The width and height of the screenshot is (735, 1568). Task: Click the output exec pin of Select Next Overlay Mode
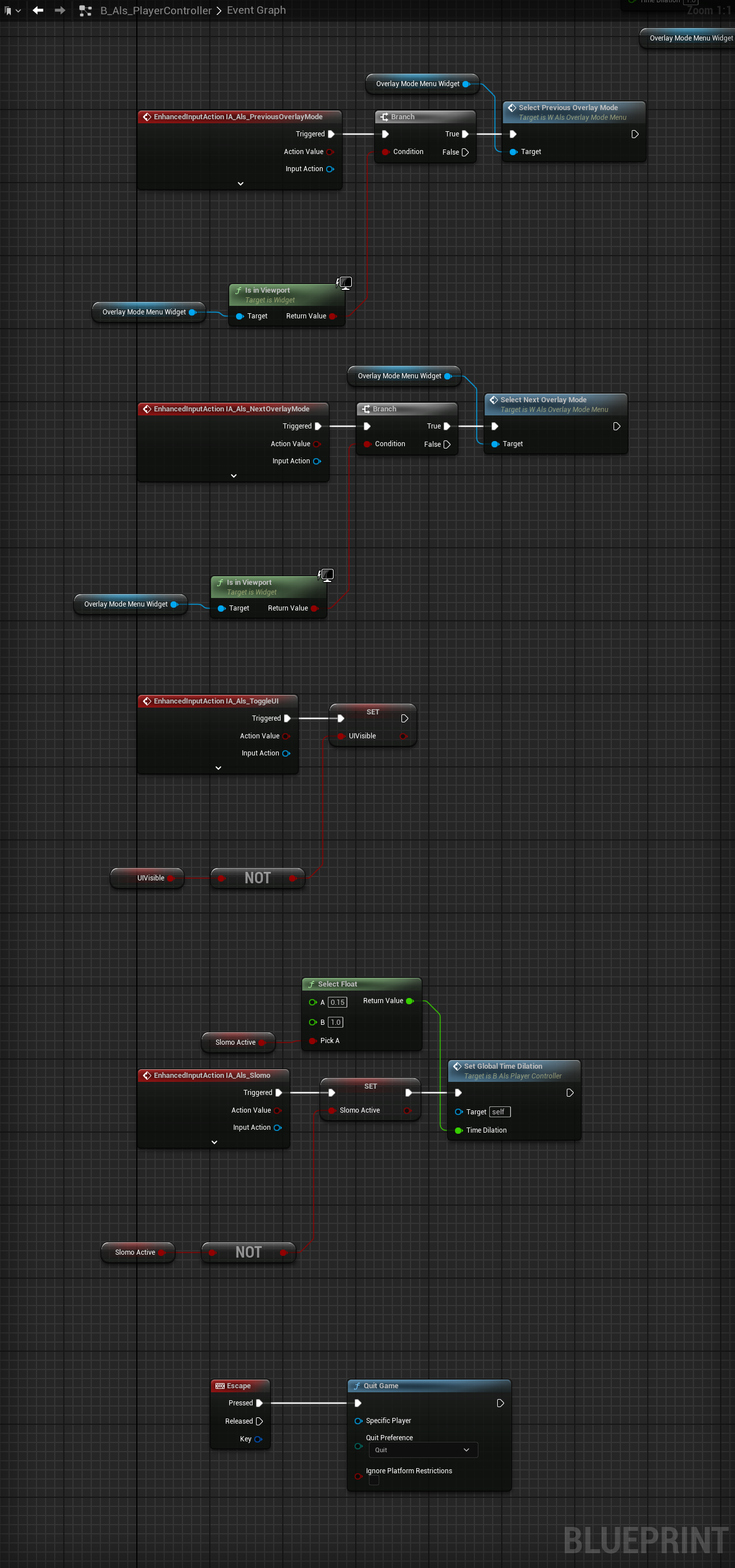point(616,426)
